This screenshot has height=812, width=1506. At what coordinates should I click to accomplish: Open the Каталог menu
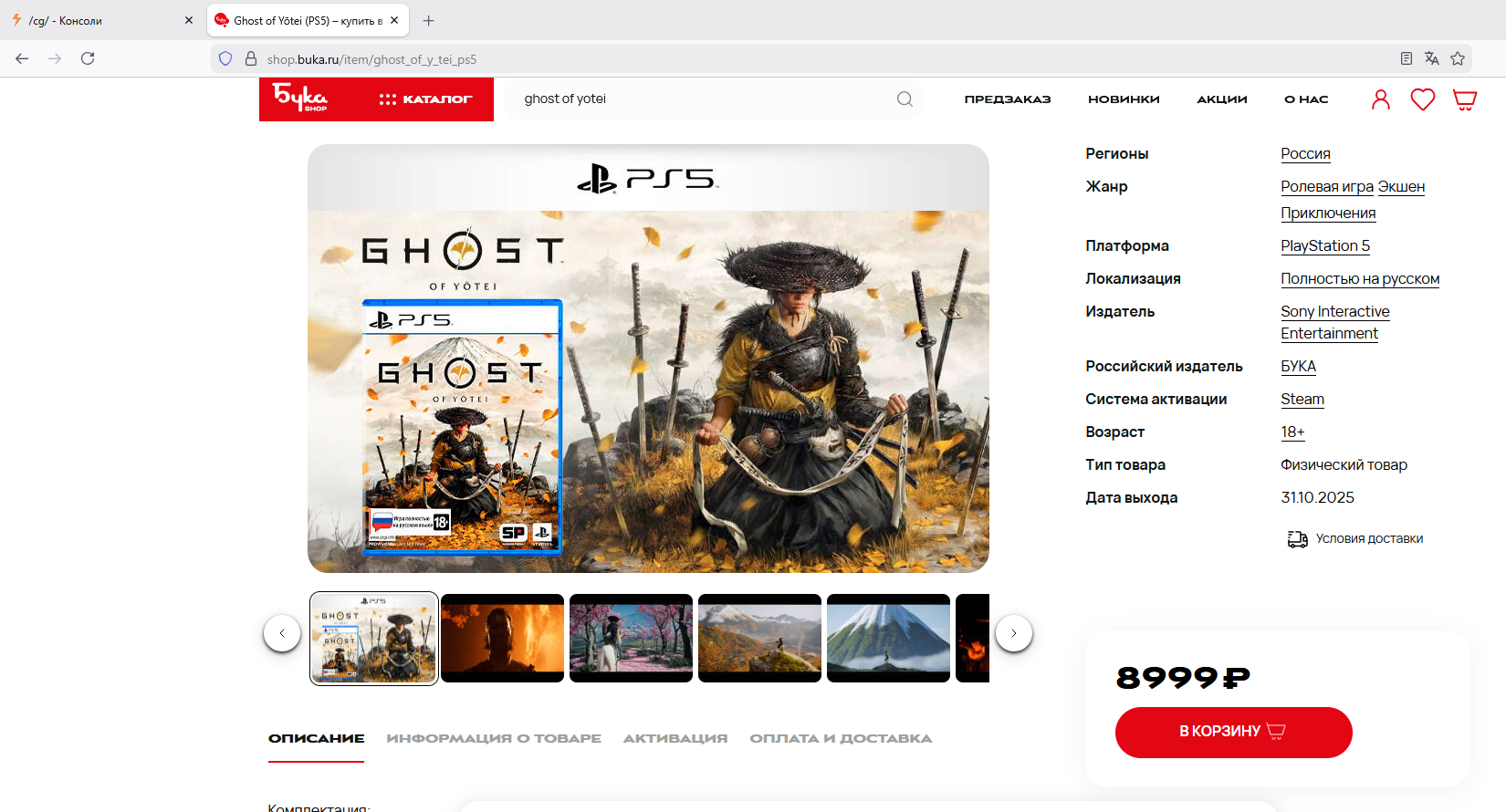click(425, 99)
